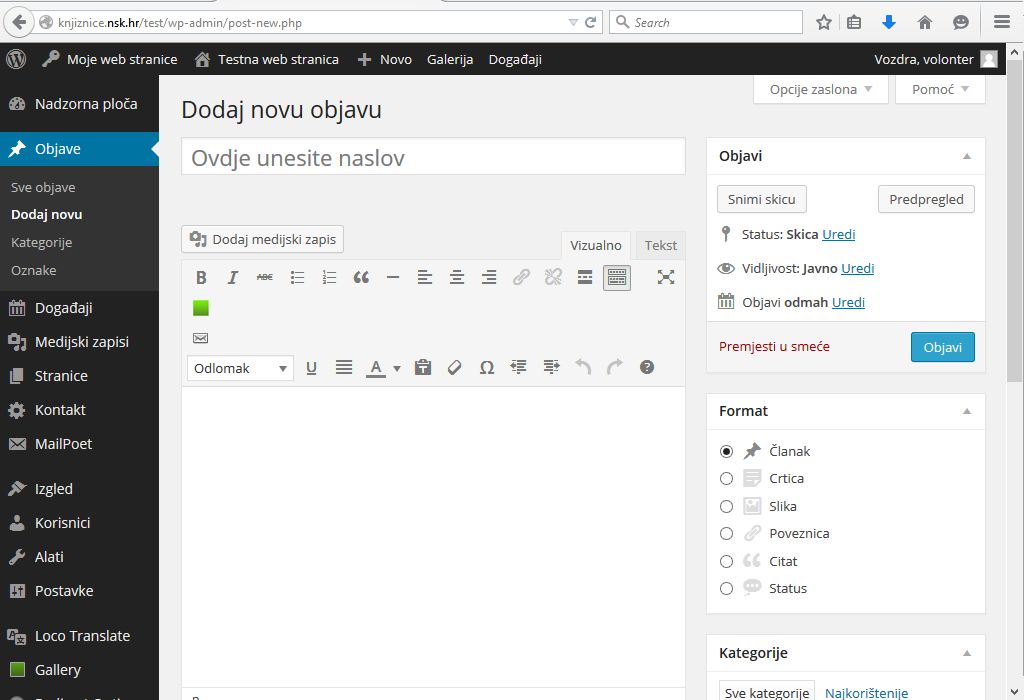The image size is (1024, 700).
Task: Open the Odlomak paragraph format dropdown
Action: 240,368
